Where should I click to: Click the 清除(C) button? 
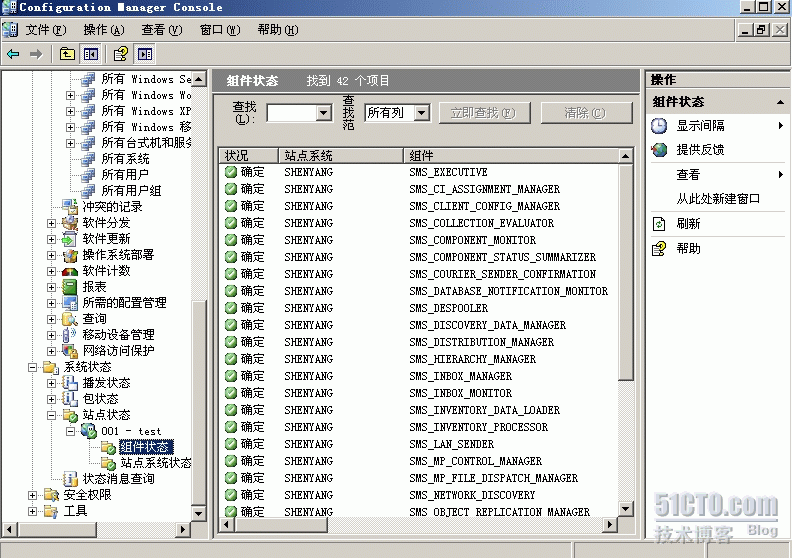(586, 113)
